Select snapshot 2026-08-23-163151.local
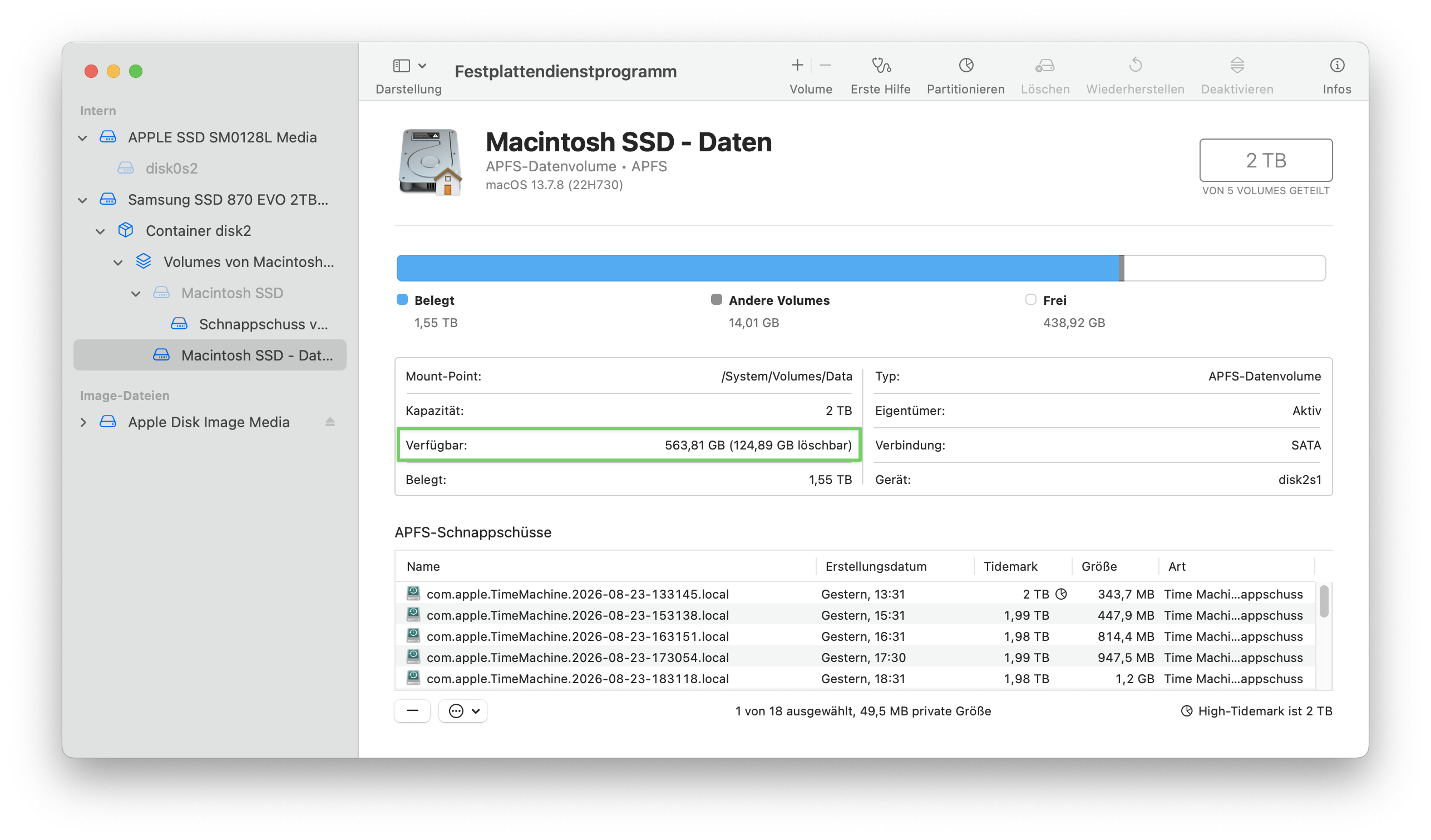Screen dimensions: 1431x840 click(x=855, y=636)
